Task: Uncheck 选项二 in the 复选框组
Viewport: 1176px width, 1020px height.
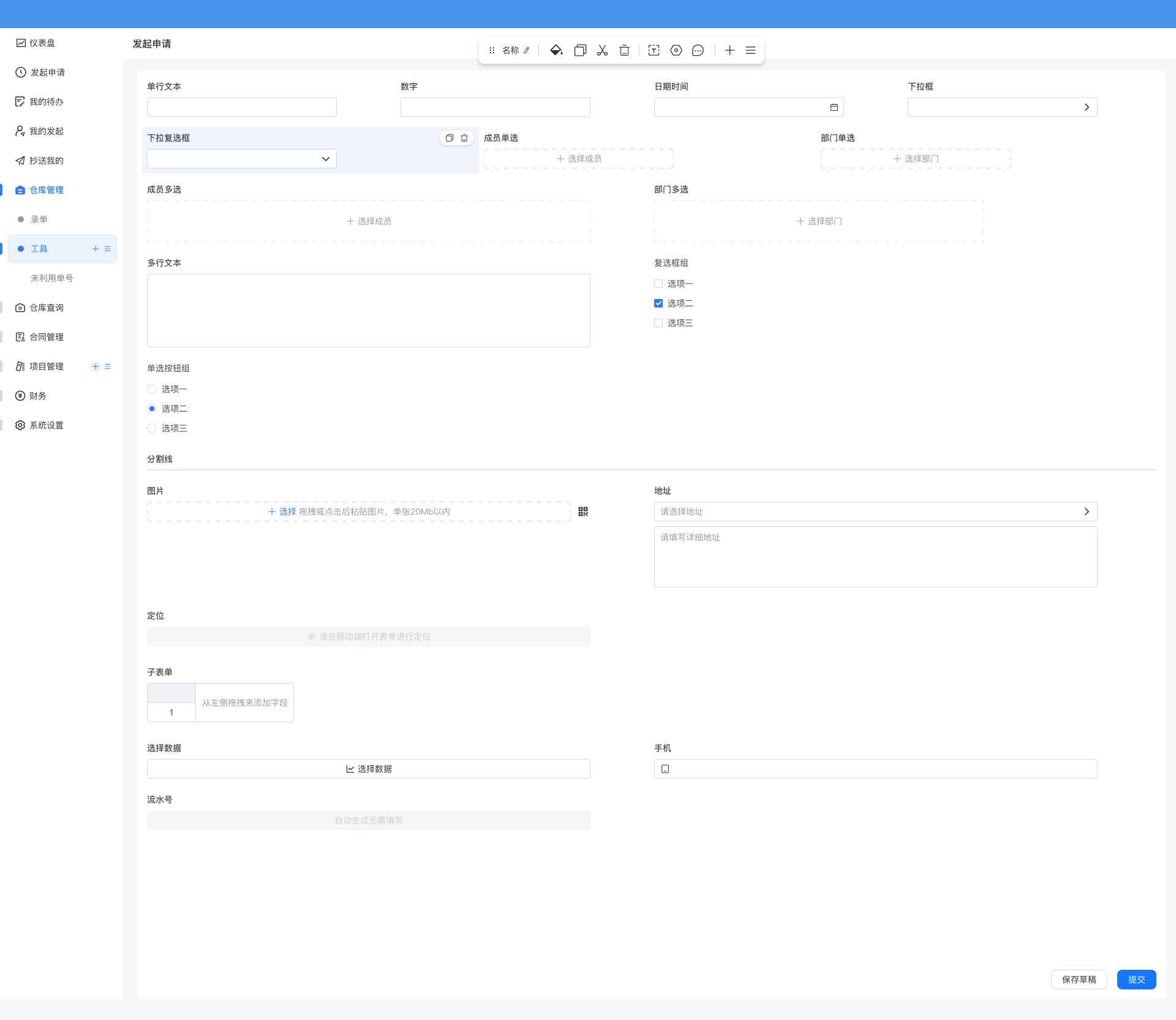Action: (658, 303)
